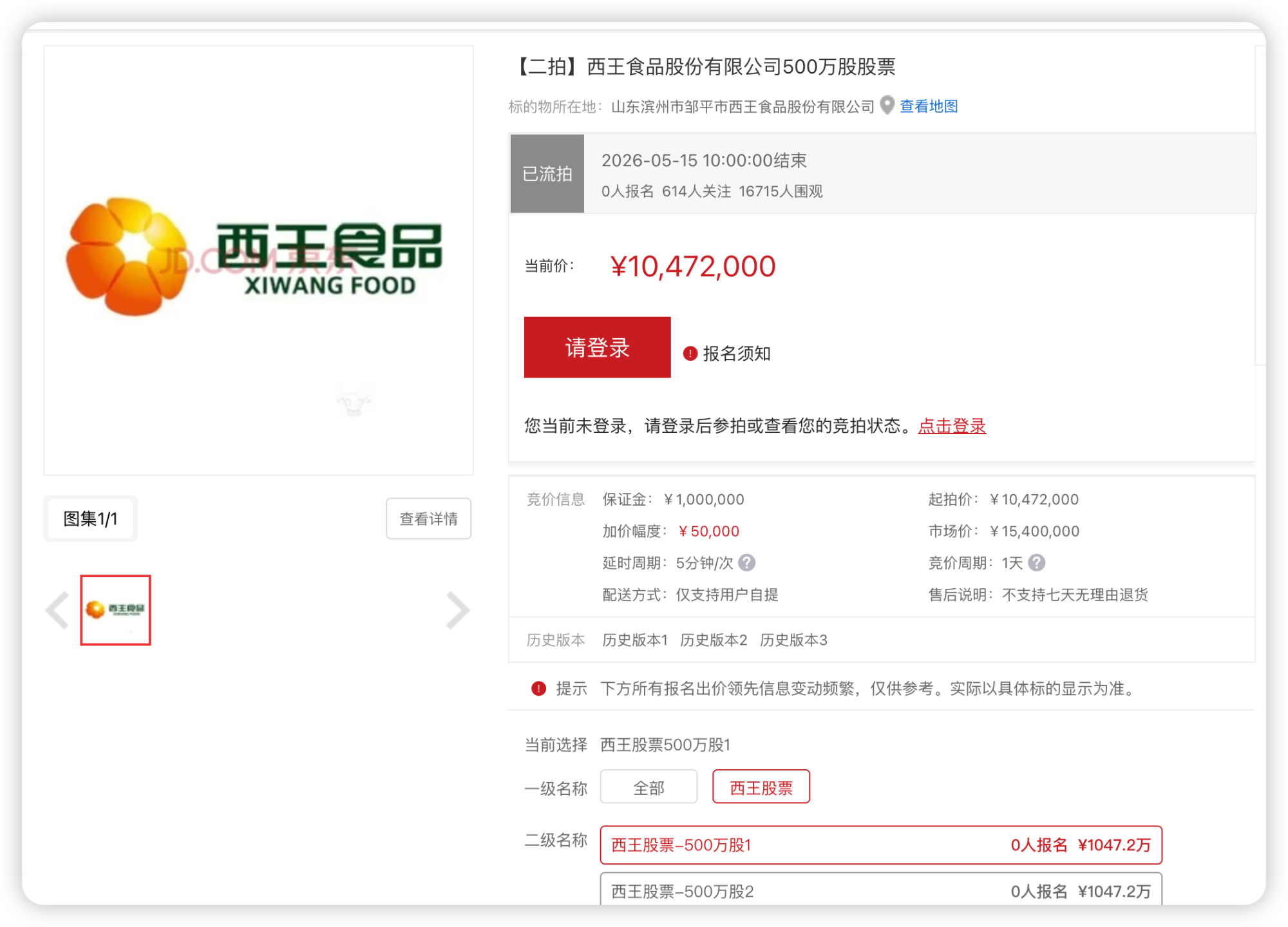Click the 图集1/1 gallery label
Screen dimensions: 1288x927
coord(90,519)
